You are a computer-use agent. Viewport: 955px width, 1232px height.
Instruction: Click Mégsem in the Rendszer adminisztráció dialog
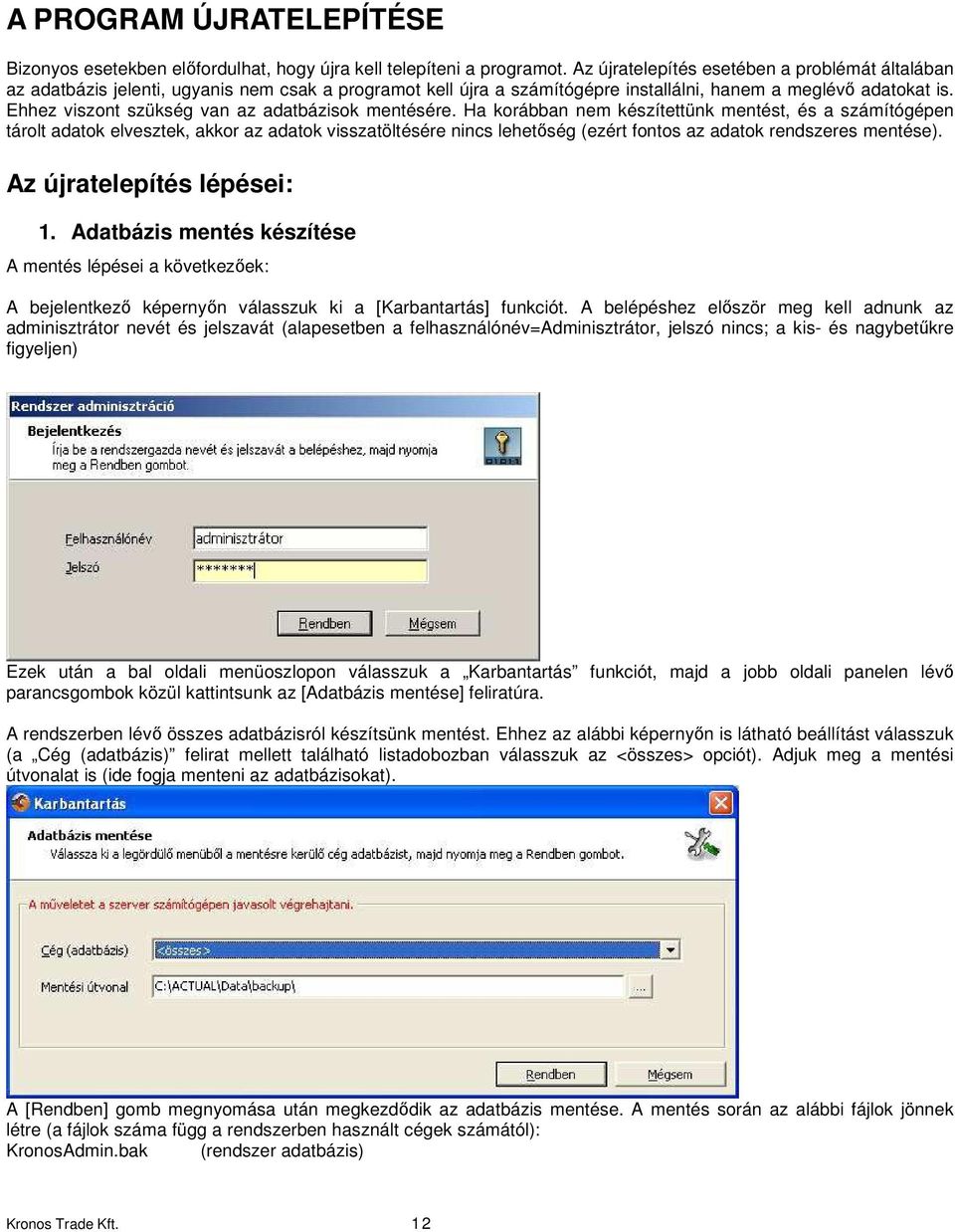pyautogui.click(x=432, y=623)
